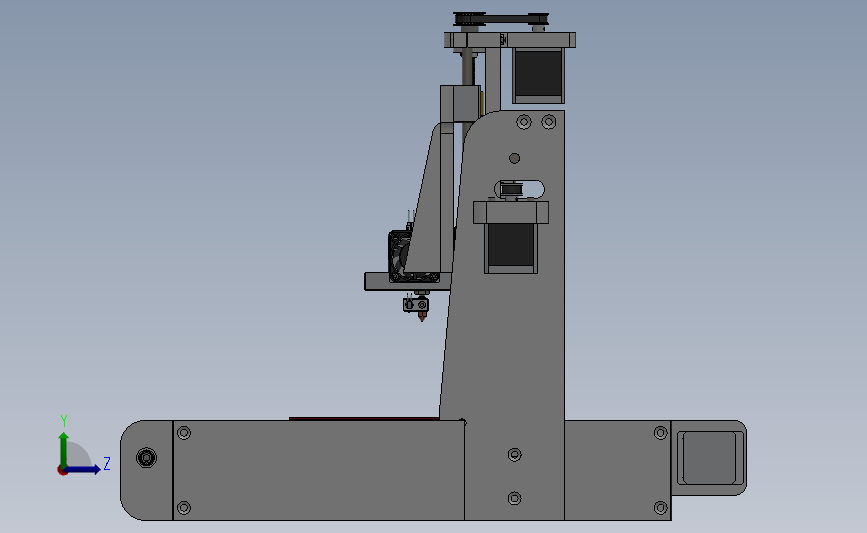The image size is (867, 533).
Task: Select the motor mount bracket above mid-frame motor
Action: tap(511, 212)
